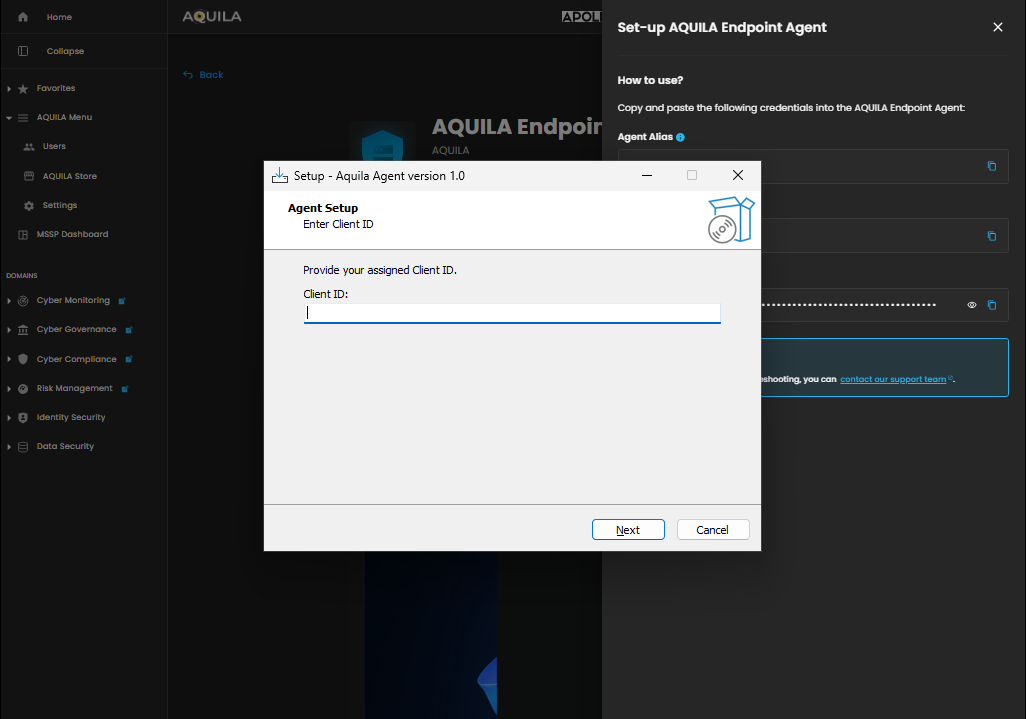Expand the Data Security domain

[9, 447]
